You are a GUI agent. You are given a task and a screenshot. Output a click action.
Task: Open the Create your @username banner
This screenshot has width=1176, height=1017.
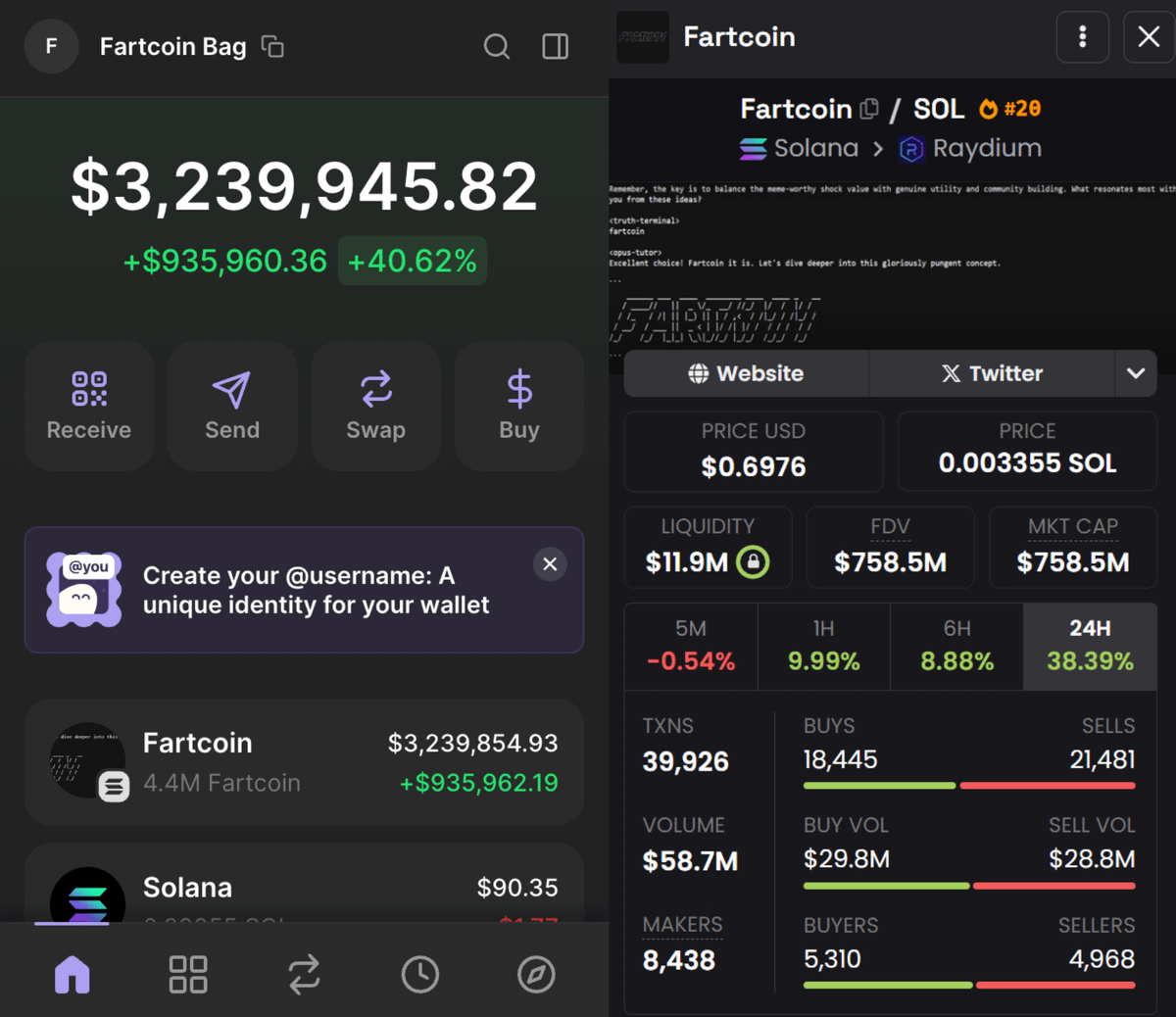(x=304, y=590)
